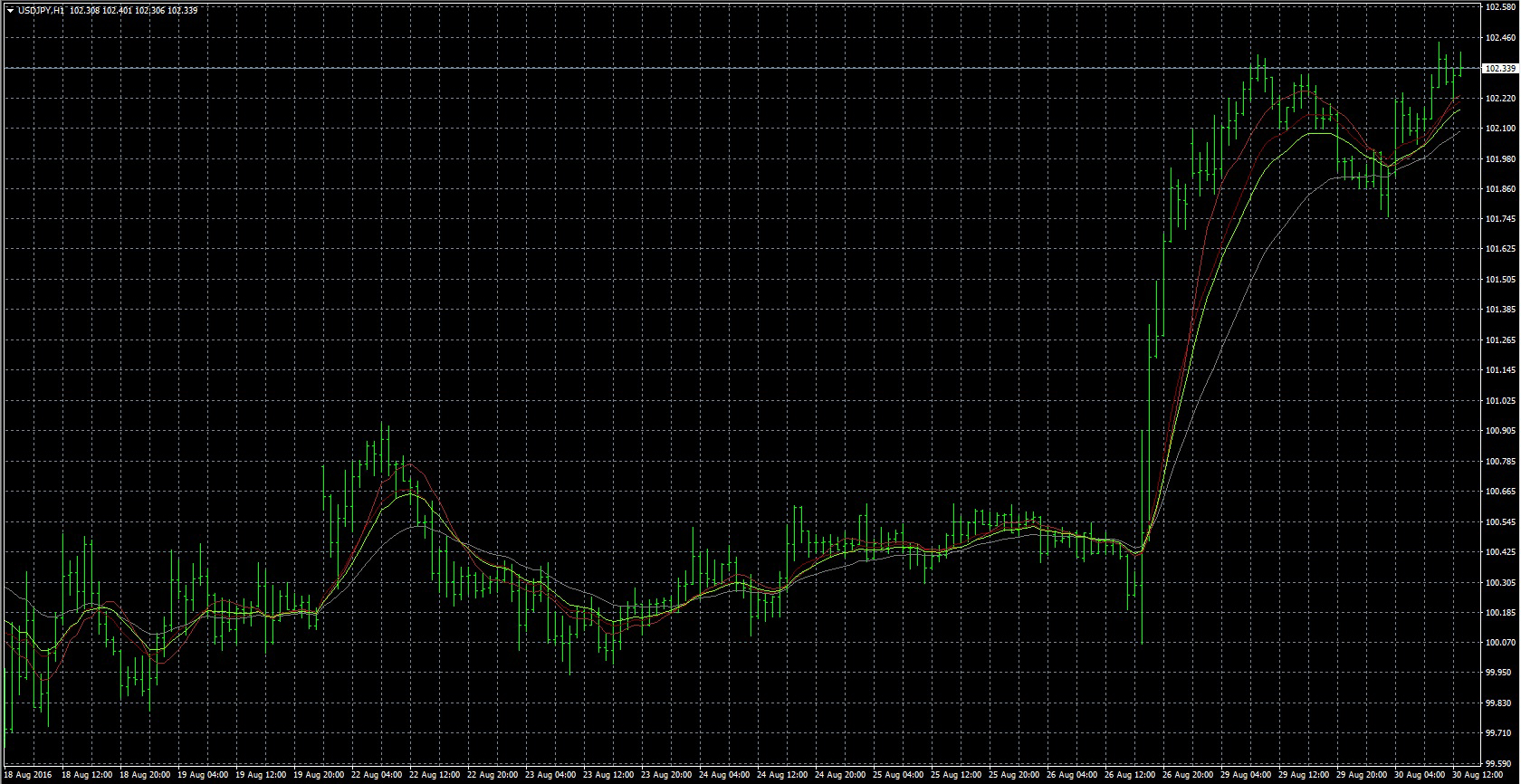Select the 102.339 close value in the chart title
The image size is (1521, 784).
coord(183,11)
